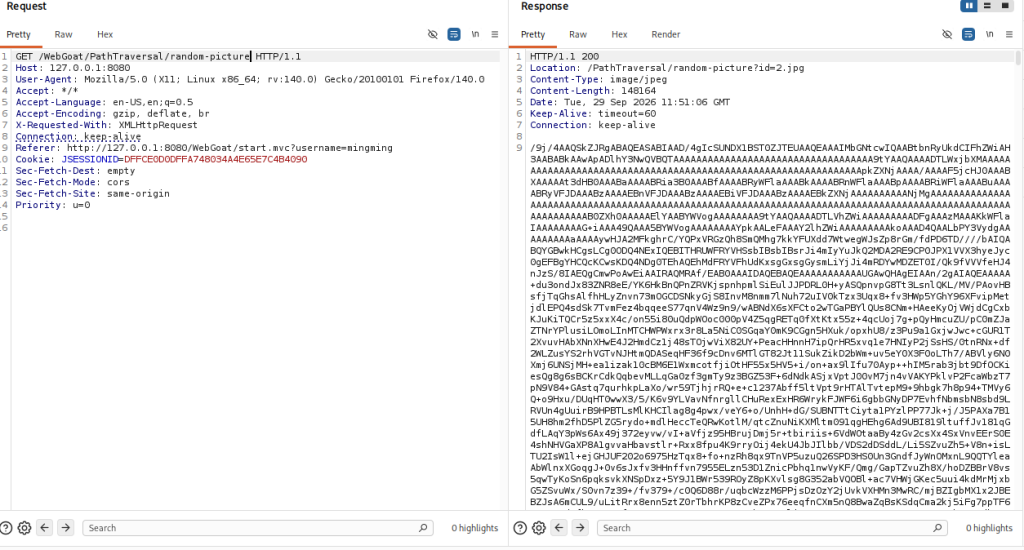Click Sec-Fetch-Mode cors header
This screenshot has width=1024, height=550.
click(72, 182)
